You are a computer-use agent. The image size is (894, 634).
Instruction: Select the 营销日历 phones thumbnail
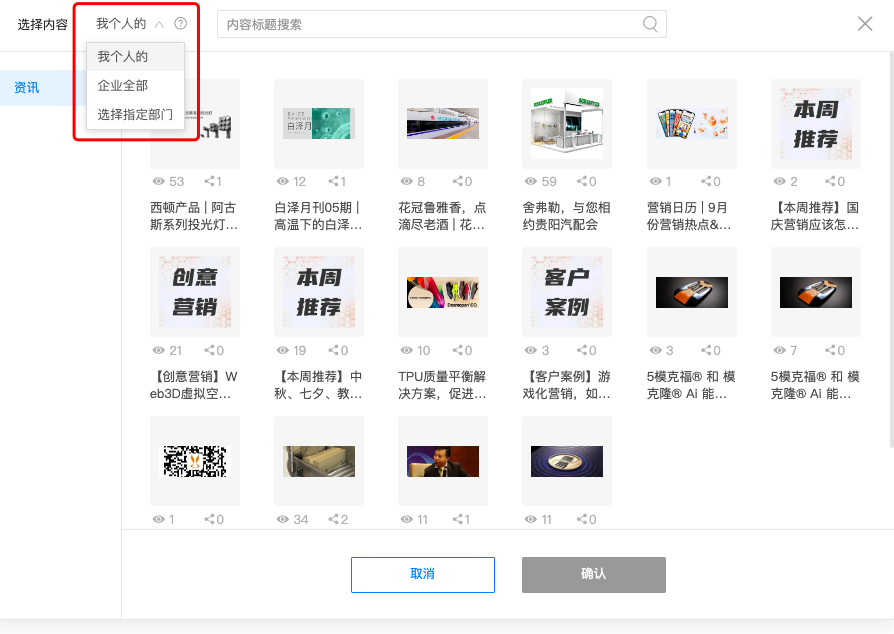(692, 123)
